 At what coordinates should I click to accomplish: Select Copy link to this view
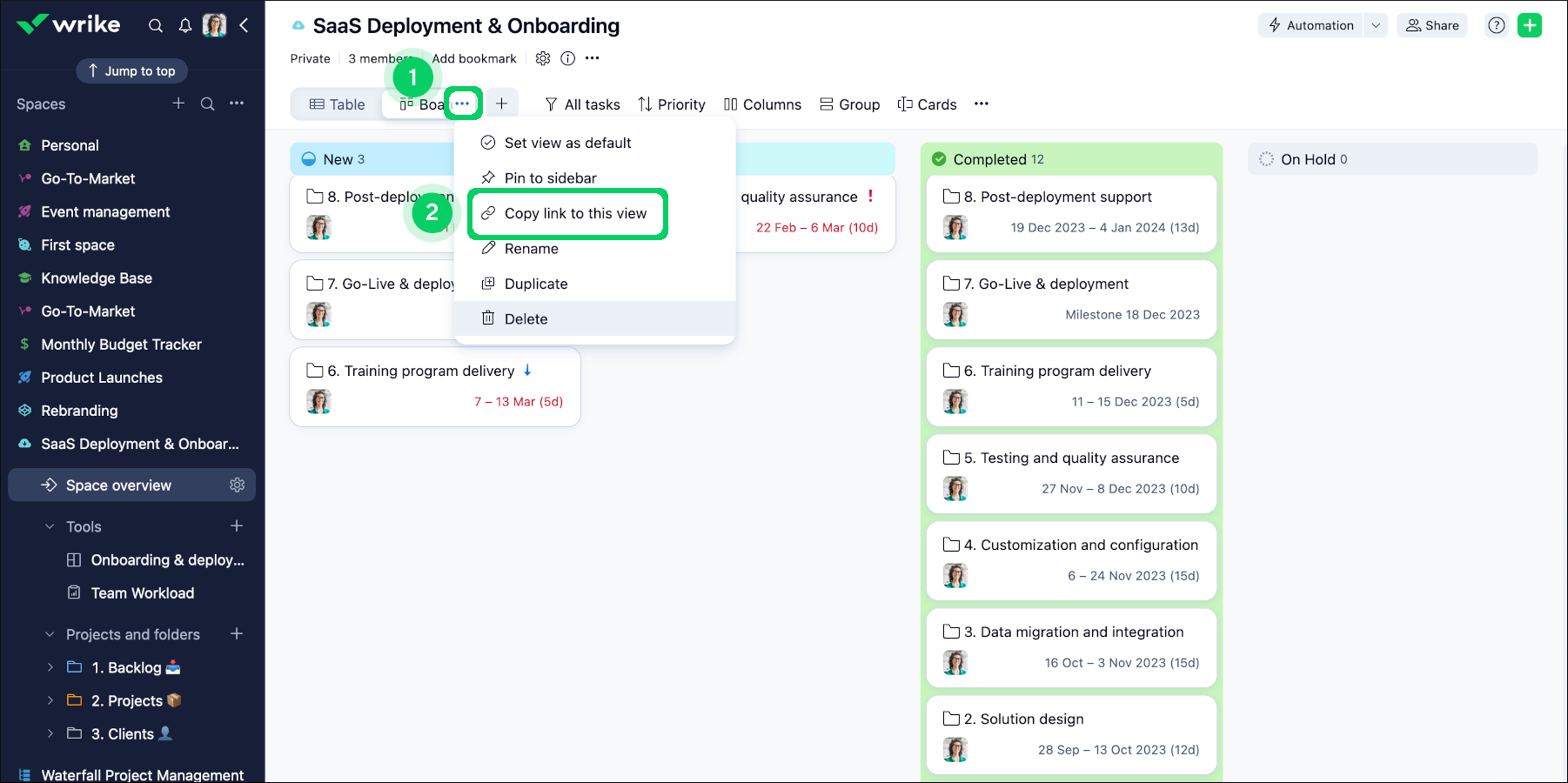[x=575, y=213]
